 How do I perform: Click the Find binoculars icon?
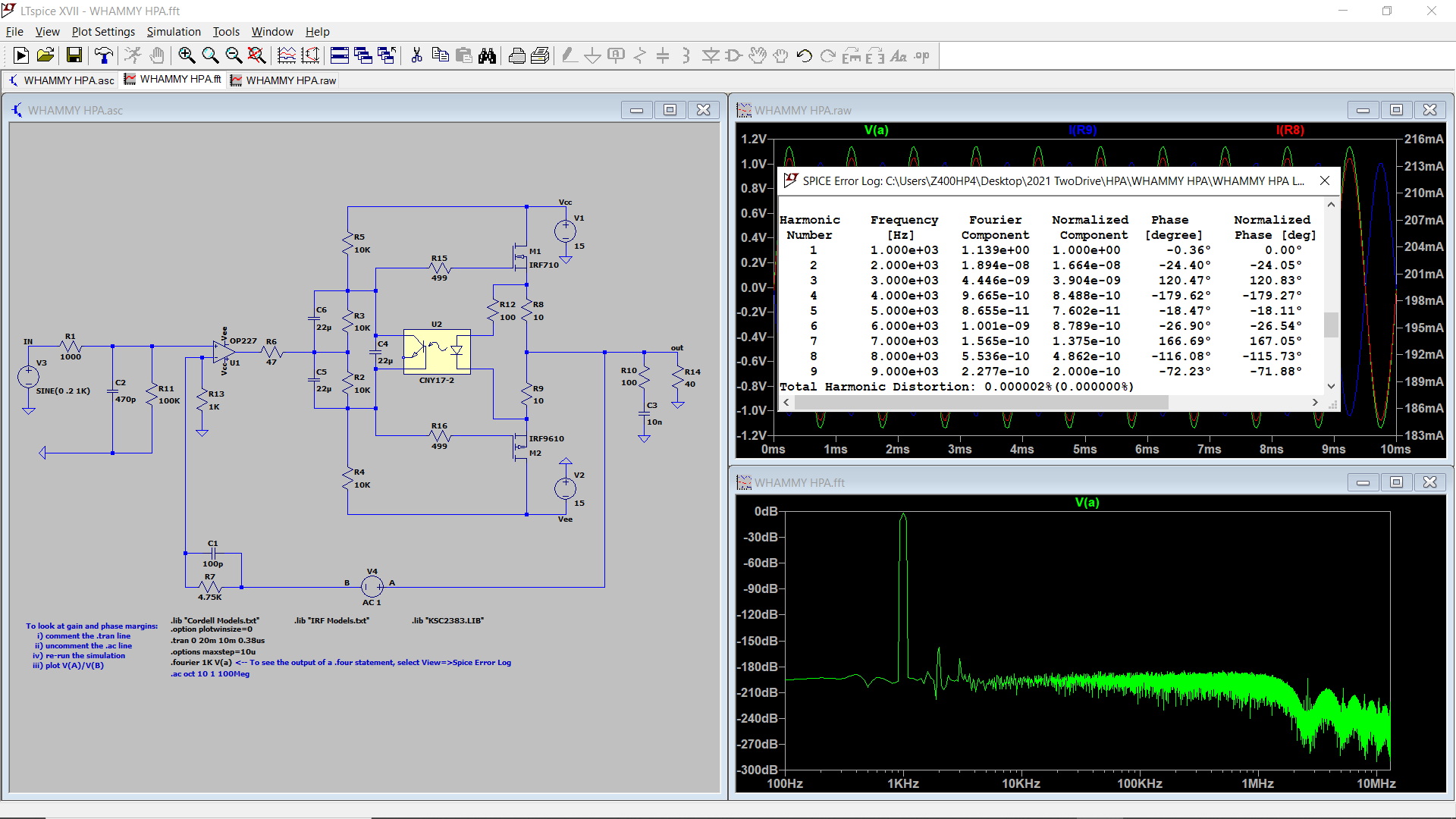pyautogui.click(x=487, y=55)
